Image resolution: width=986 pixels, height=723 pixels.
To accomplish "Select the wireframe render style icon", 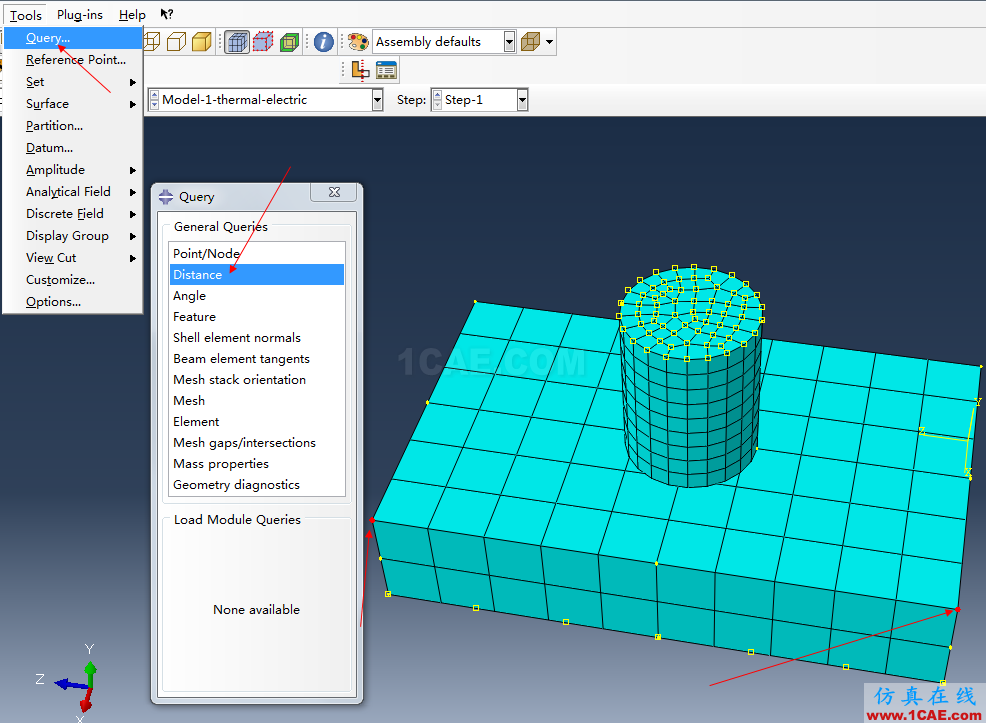I will (152, 42).
